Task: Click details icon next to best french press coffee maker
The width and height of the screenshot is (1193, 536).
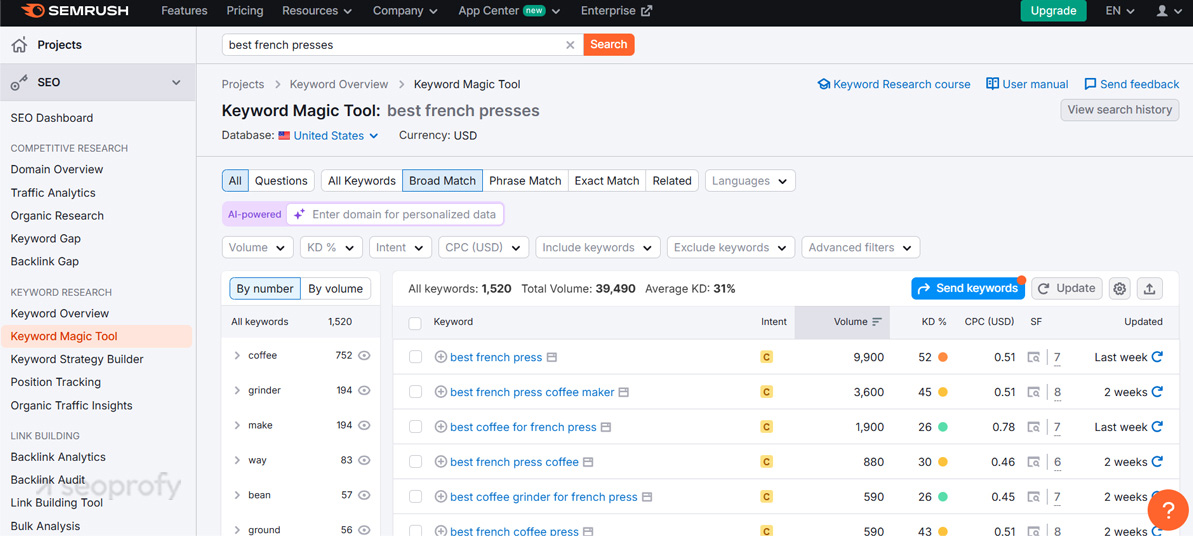Action: click(624, 392)
